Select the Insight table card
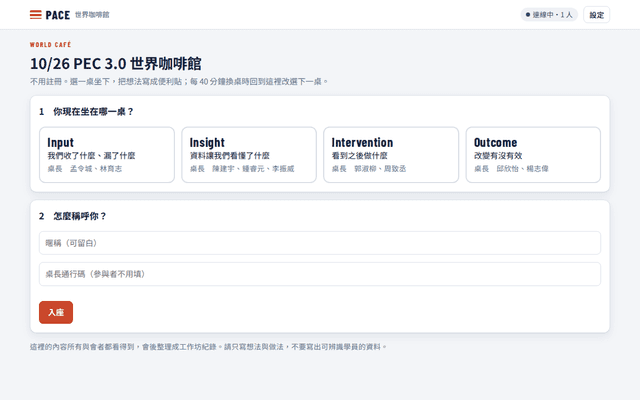Image resolution: width=640 pixels, height=400 pixels. (249, 155)
